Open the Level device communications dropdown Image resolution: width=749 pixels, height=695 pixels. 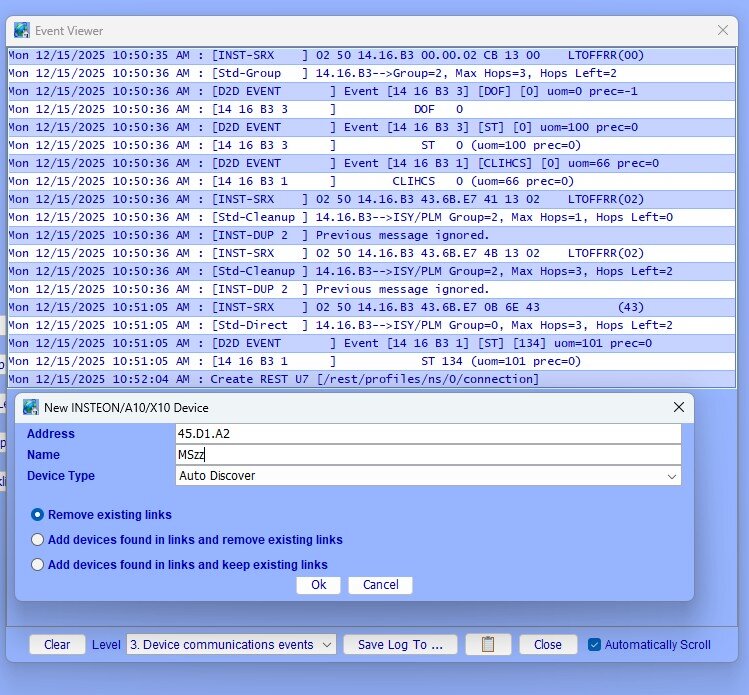click(x=231, y=644)
